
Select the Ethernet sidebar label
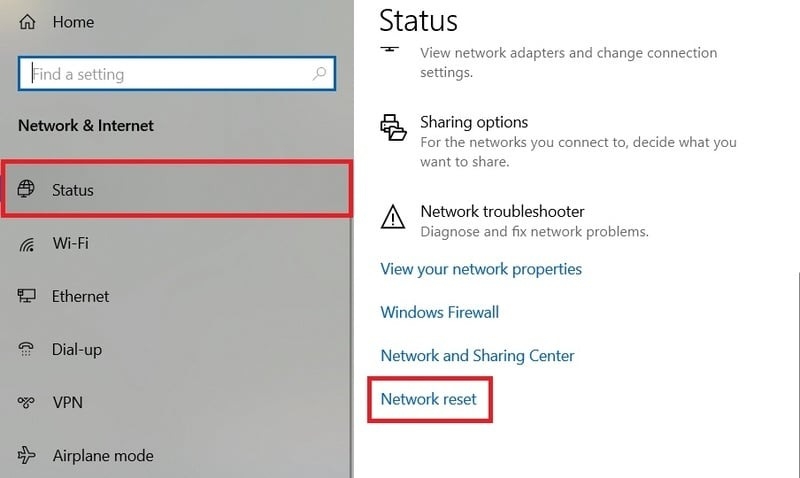point(81,296)
